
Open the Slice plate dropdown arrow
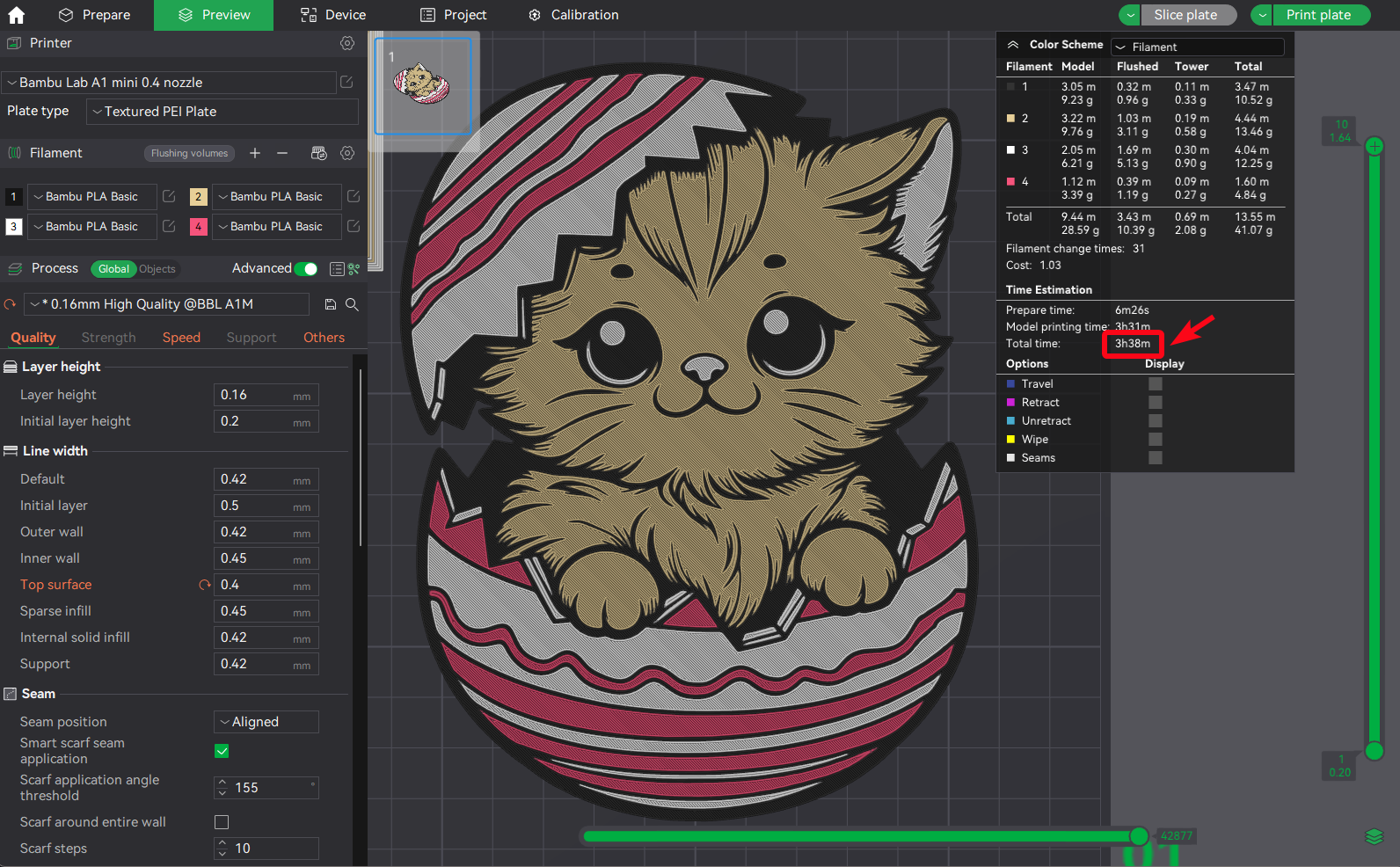coord(1130,15)
